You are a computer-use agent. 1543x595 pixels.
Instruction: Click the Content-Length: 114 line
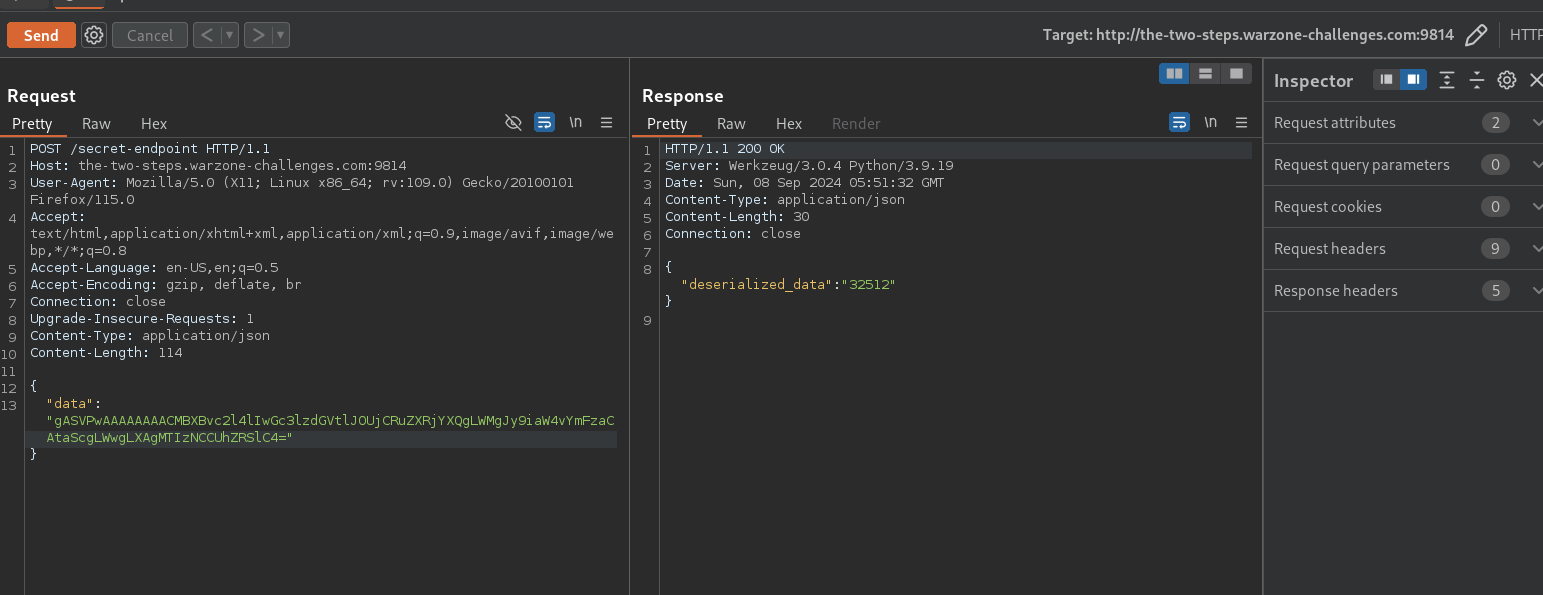tap(106, 353)
